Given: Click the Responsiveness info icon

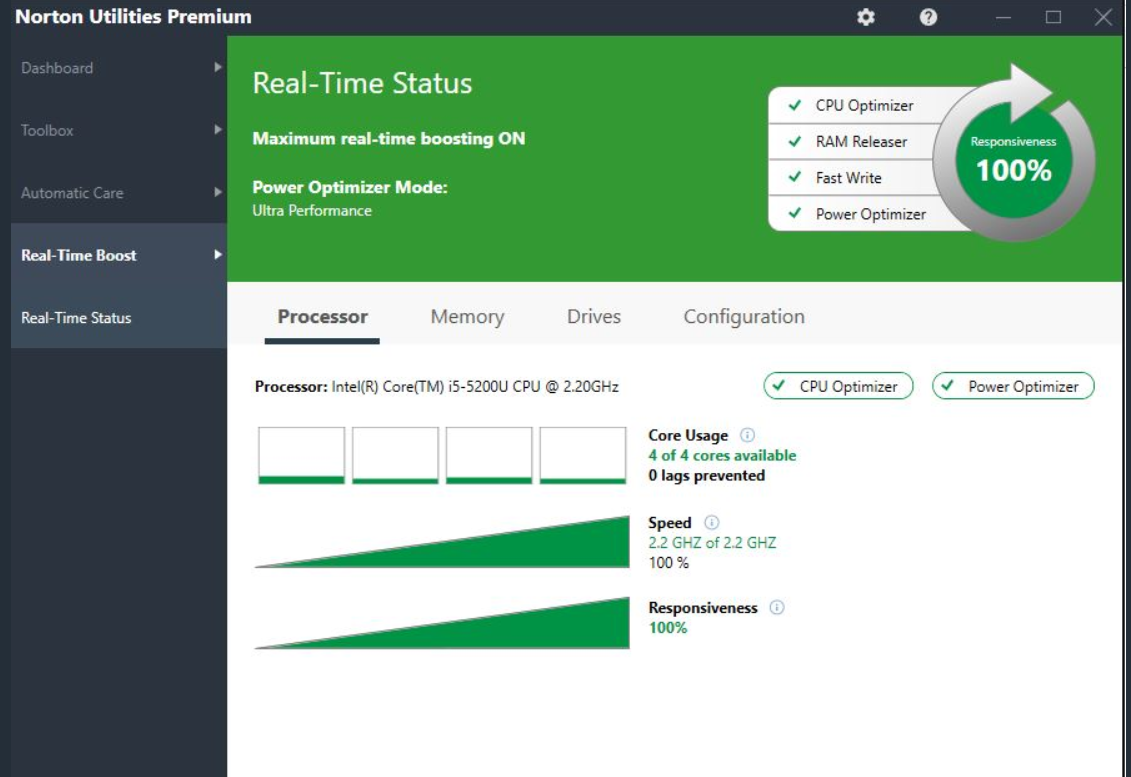Looking at the screenshot, I should click(x=777, y=607).
